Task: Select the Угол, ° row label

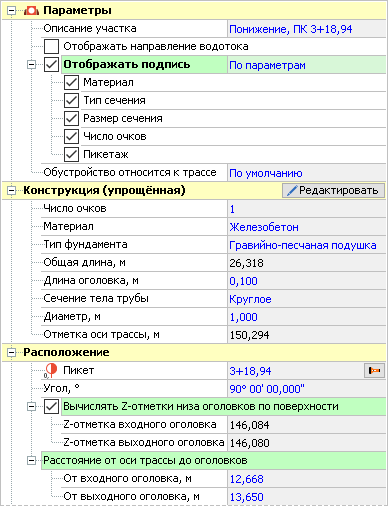Action: click(62, 388)
